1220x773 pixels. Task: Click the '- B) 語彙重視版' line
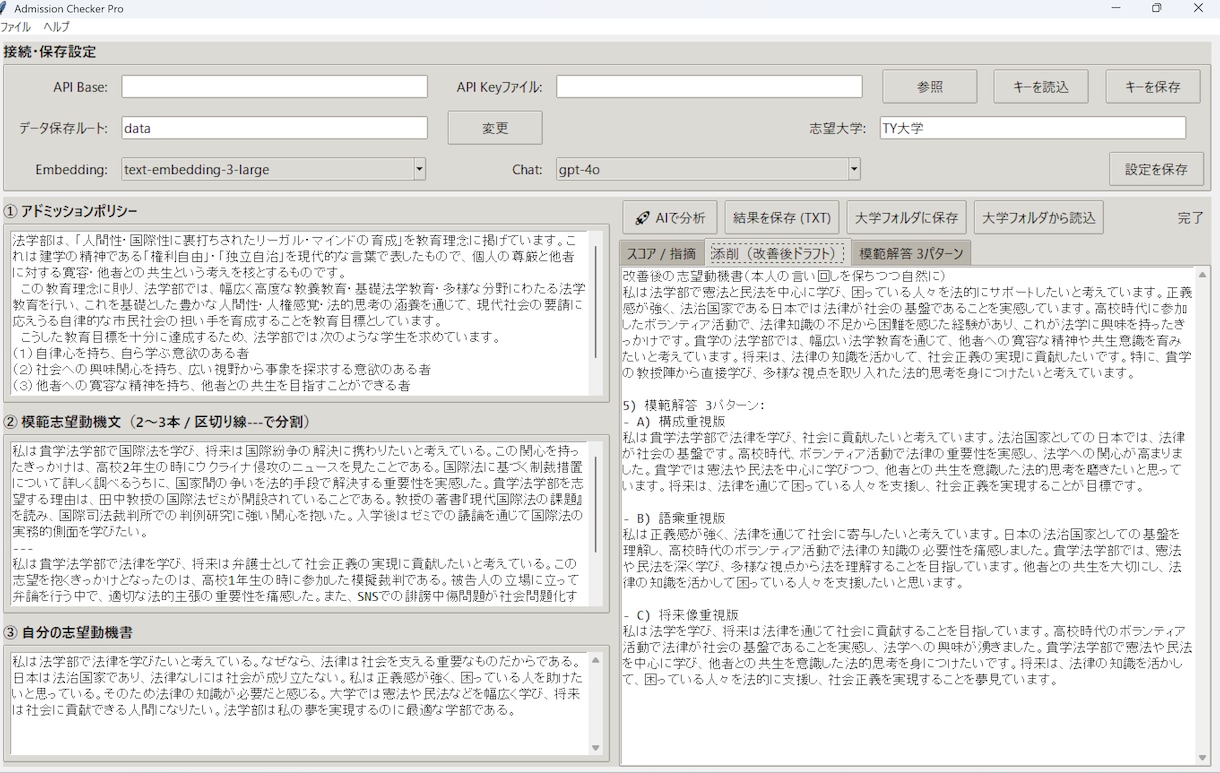[674, 518]
